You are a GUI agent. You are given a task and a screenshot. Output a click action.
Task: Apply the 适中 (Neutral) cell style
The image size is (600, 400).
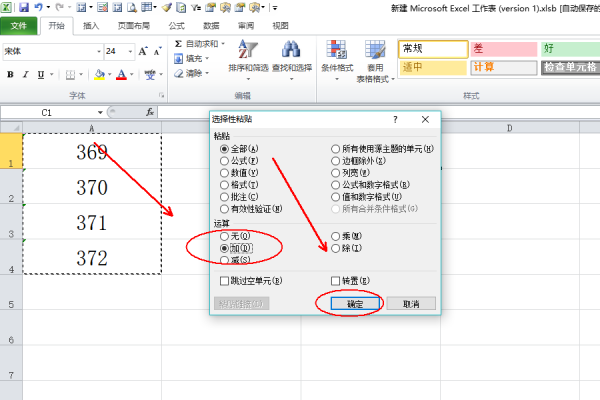pos(433,68)
